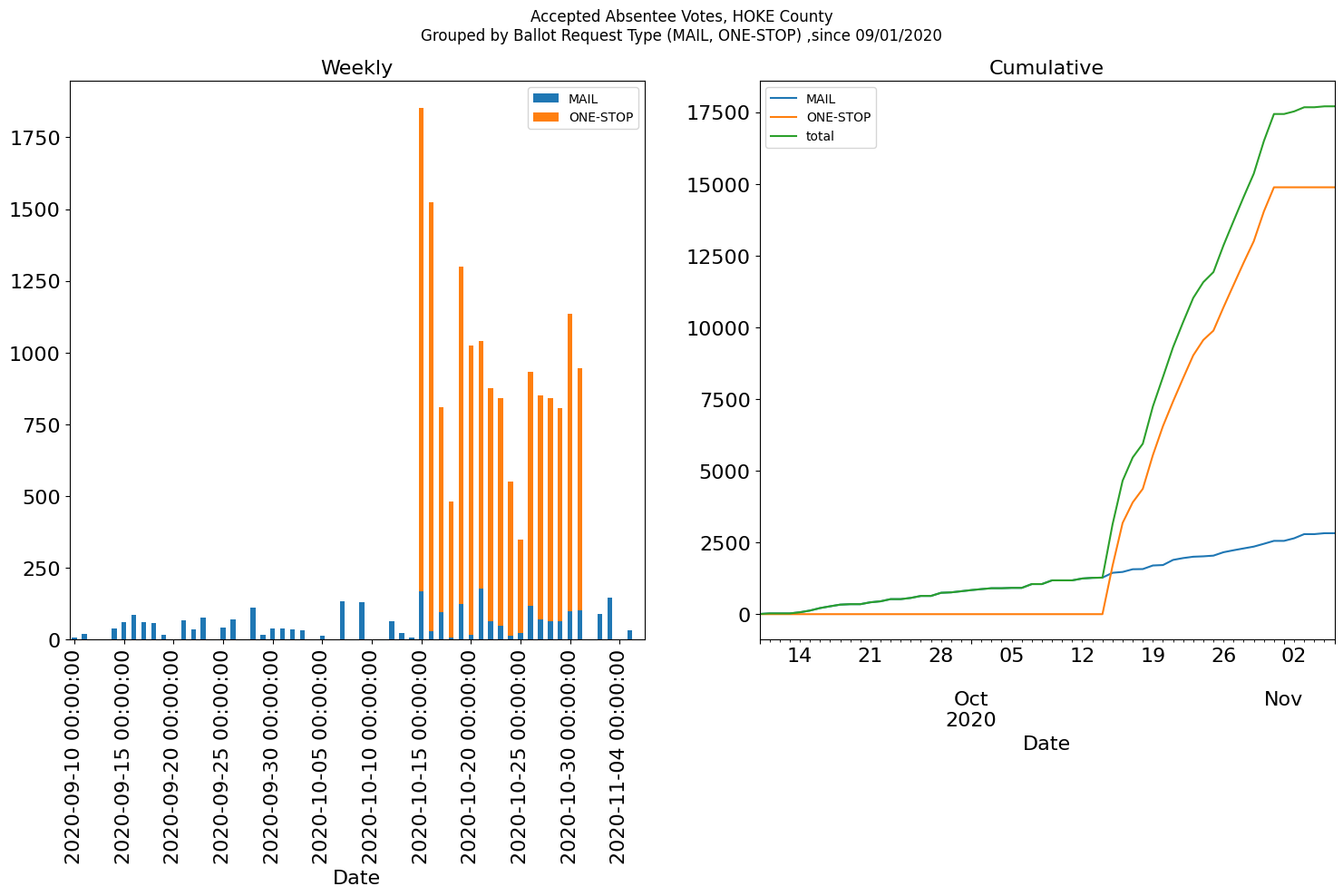Click the ONE-STOP label in Cumulative legend
Screen dimensions: 1343x896
pyautogui.click(x=839, y=117)
